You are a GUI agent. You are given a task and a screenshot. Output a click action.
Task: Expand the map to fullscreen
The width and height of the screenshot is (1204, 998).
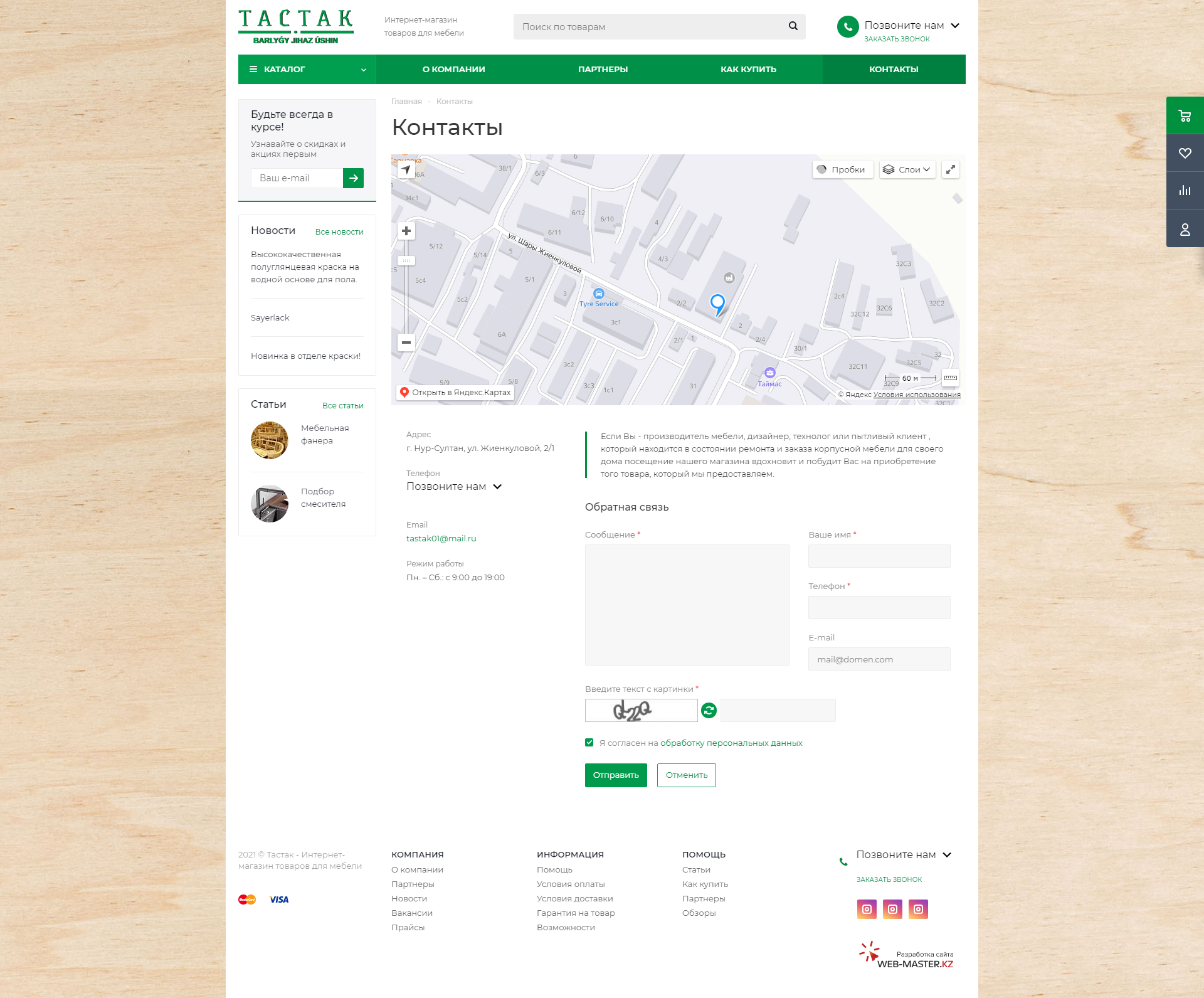click(951, 169)
